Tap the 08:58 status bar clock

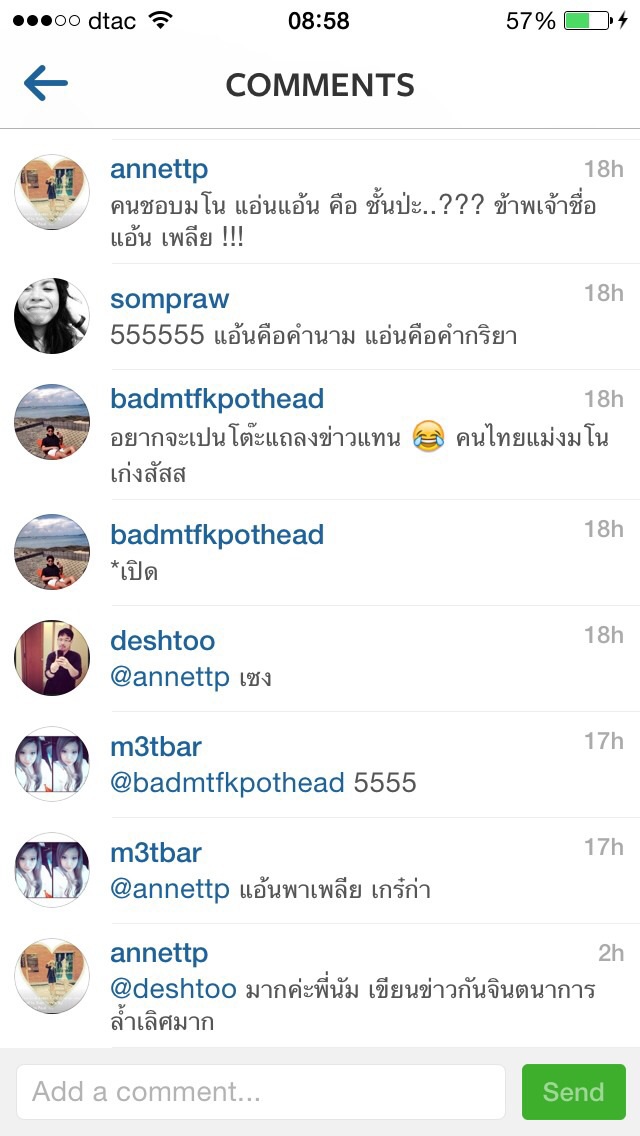319,21
